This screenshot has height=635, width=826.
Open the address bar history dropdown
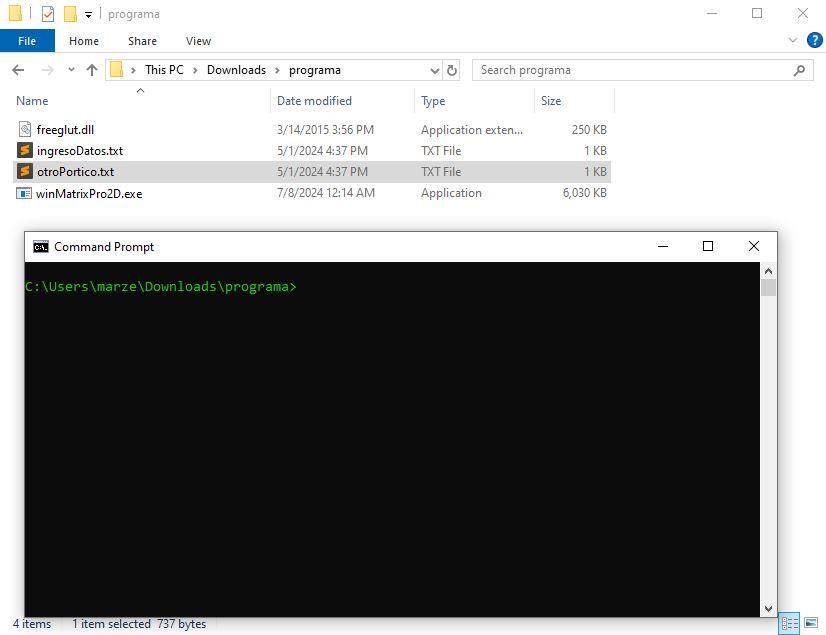tap(434, 70)
